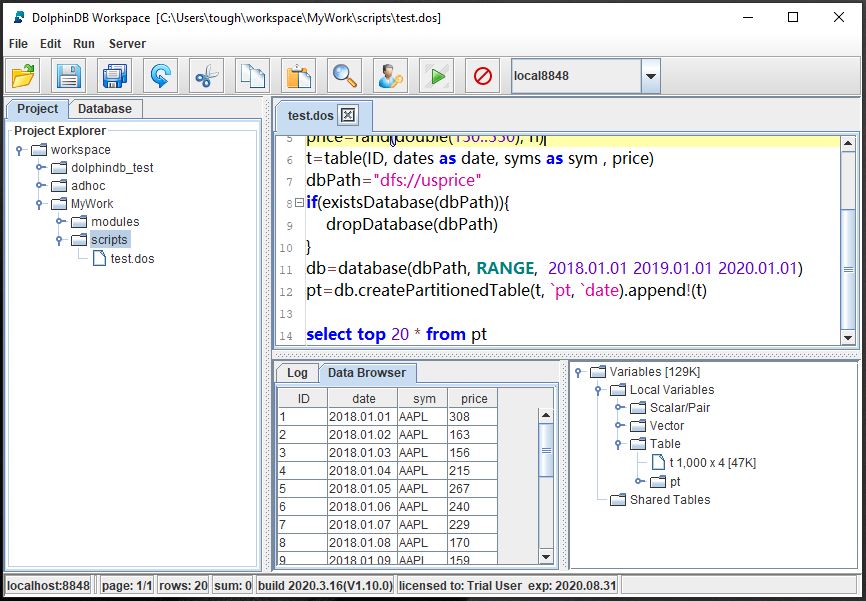The width and height of the screenshot is (866, 601).
Task: Select the Data Browser tab
Action: click(x=367, y=373)
